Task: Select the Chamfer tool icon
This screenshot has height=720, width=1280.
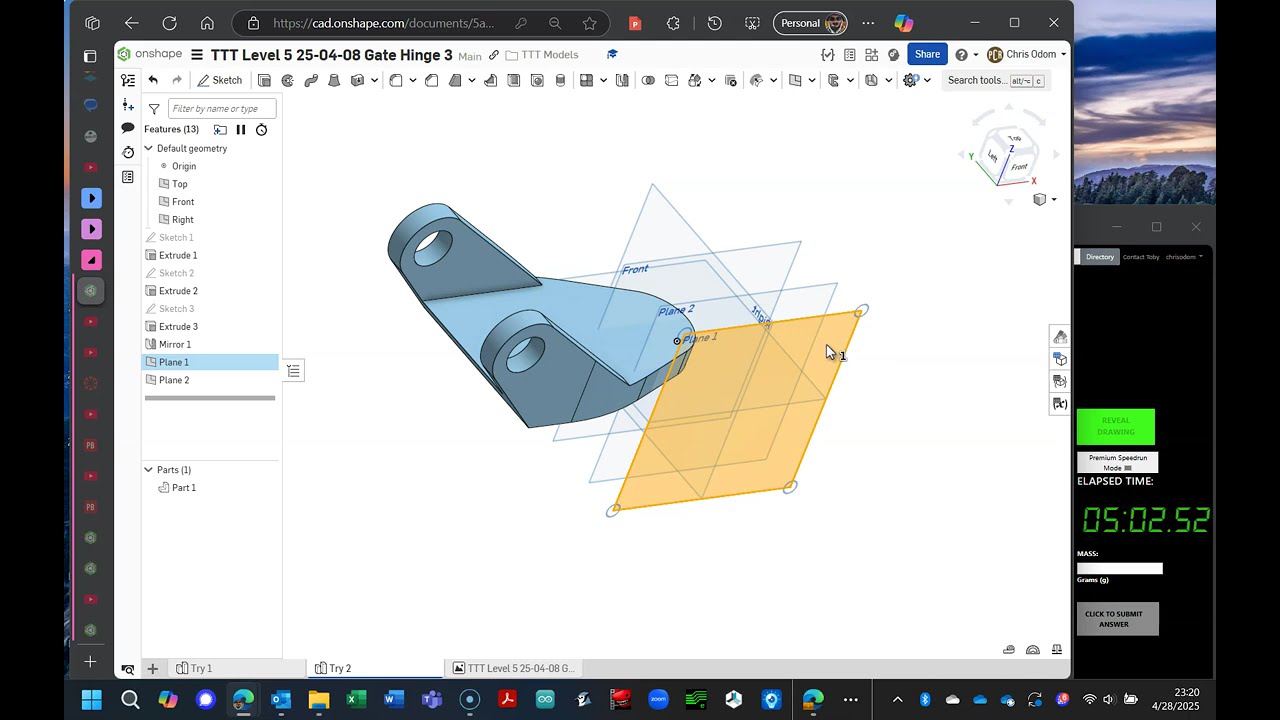Action: click(431, 80)
